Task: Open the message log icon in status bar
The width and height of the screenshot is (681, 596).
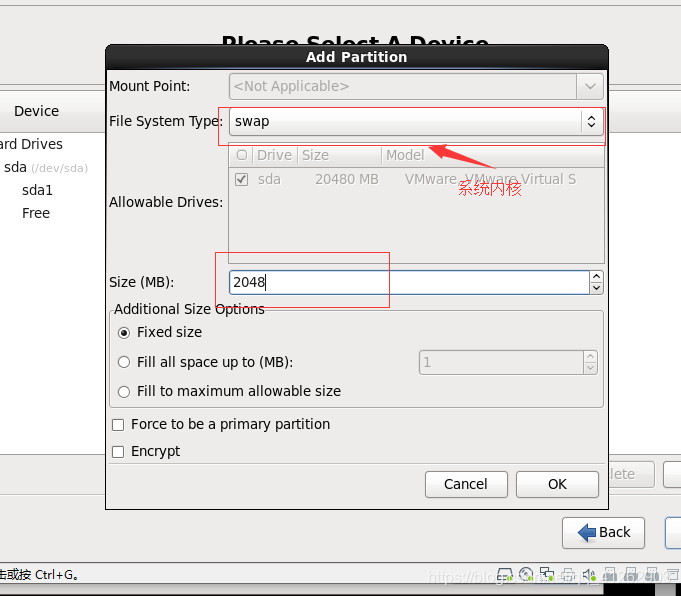Action: (x=674, y=575)
